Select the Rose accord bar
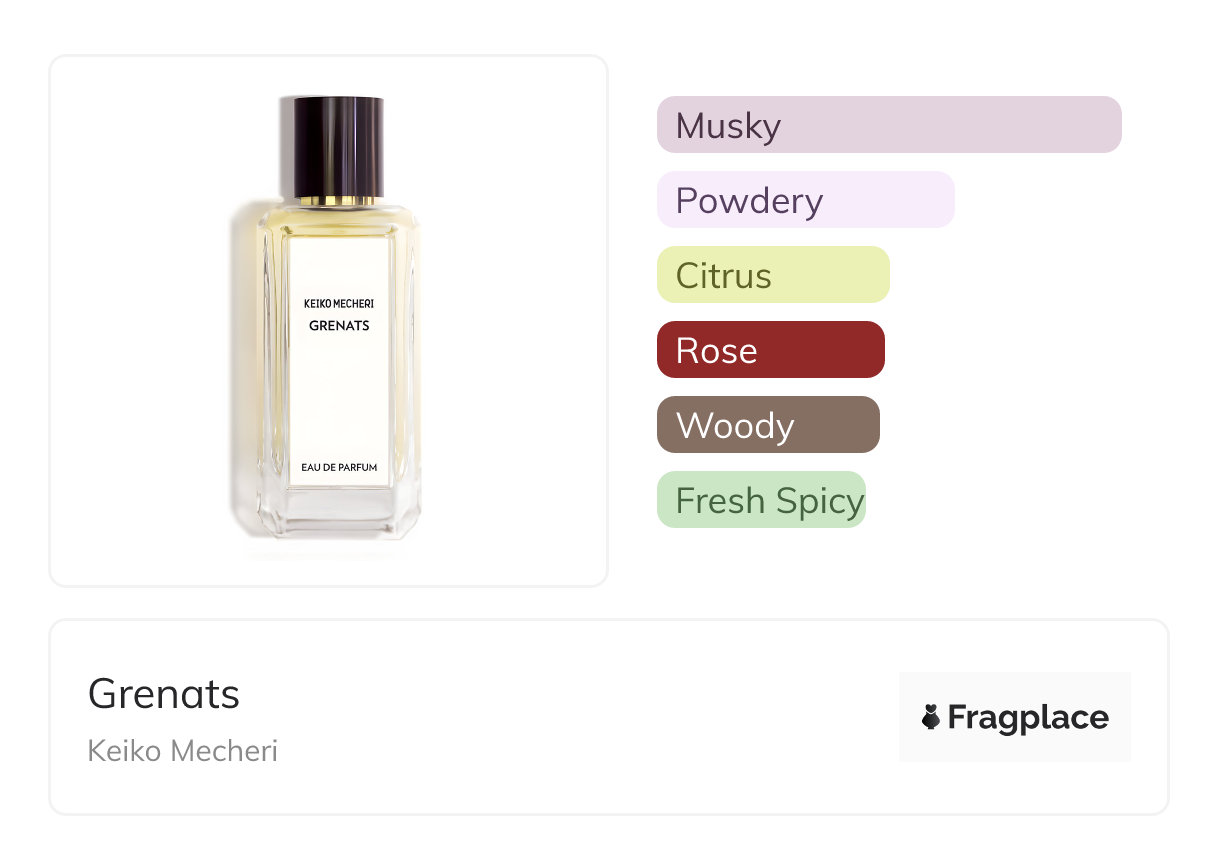1218x864 pixels. [771, 350]
